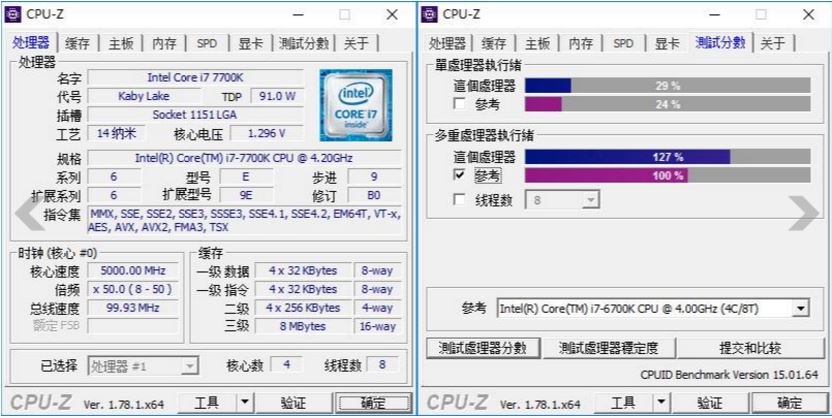Click the Intel Core i7 logo badge
Screen dimensions: 832x418
click(356, 105)
